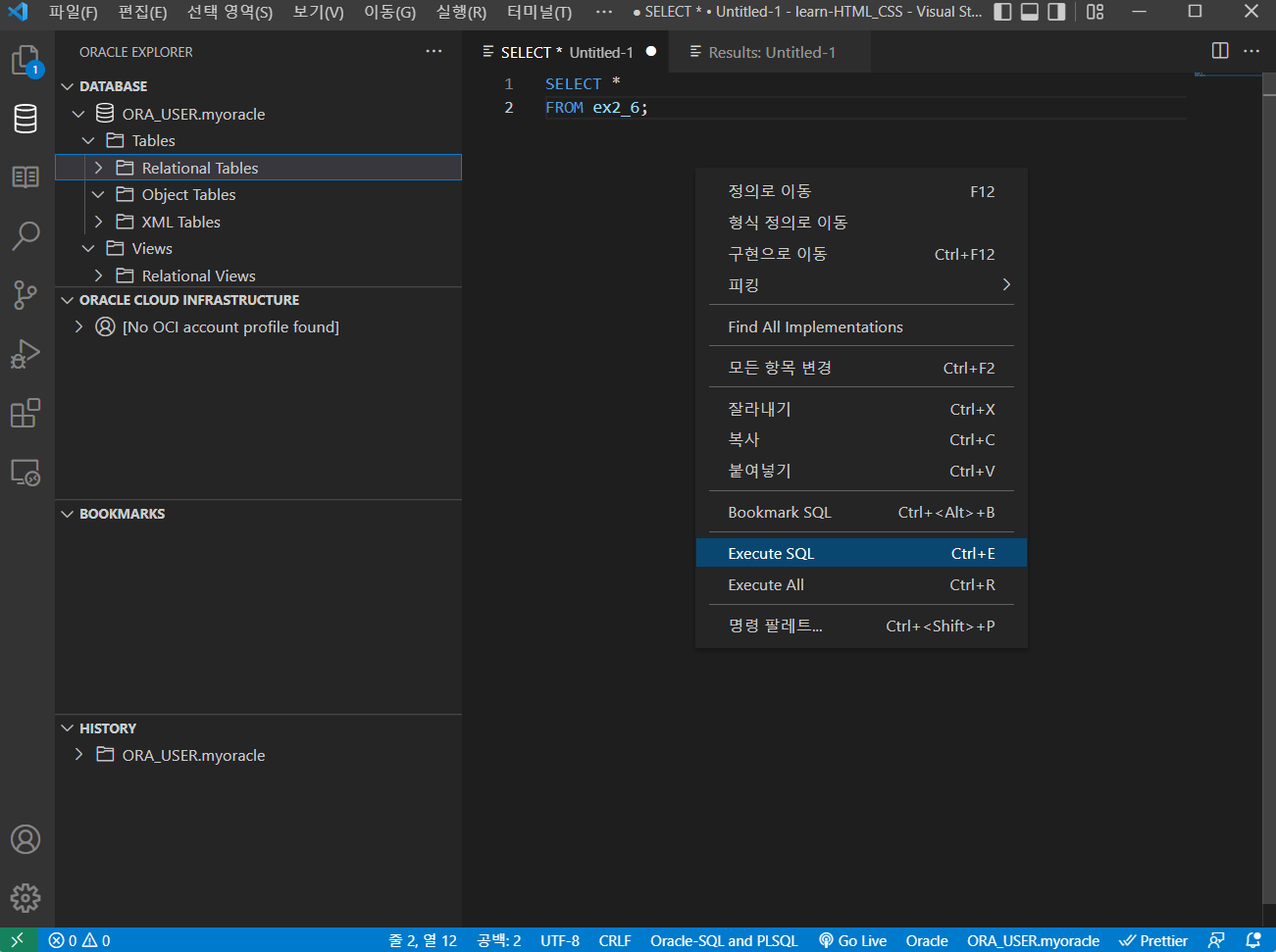This screenshot has height=952, width=1276.
Task: Click feedback icon in status bar
Action: (x=1216, y=940)
